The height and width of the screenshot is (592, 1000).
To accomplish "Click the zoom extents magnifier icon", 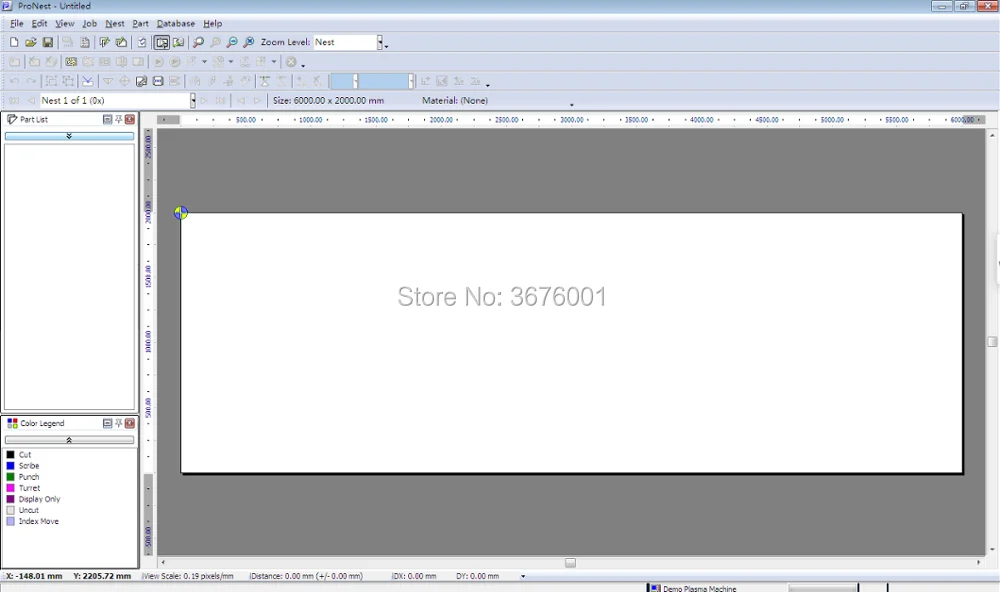I will 249,42.
